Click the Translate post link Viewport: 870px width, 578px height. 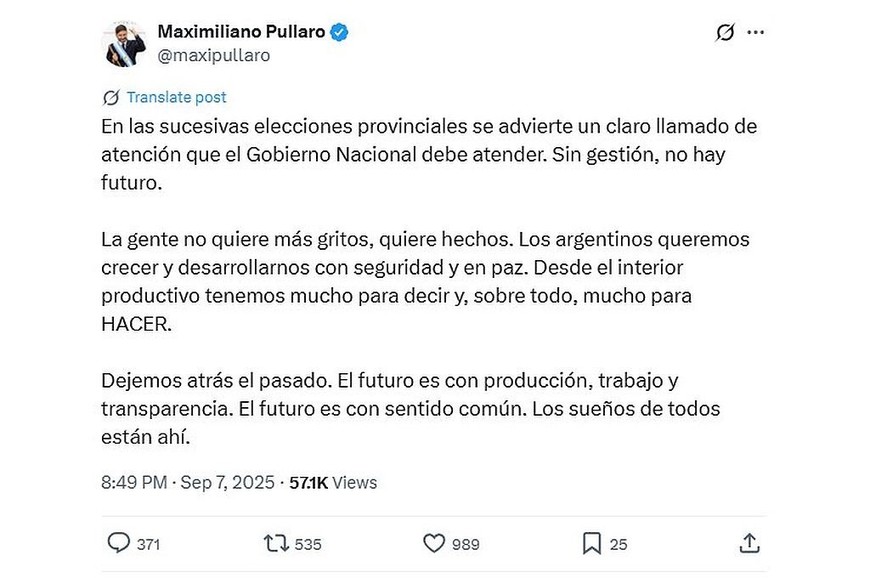176,98
